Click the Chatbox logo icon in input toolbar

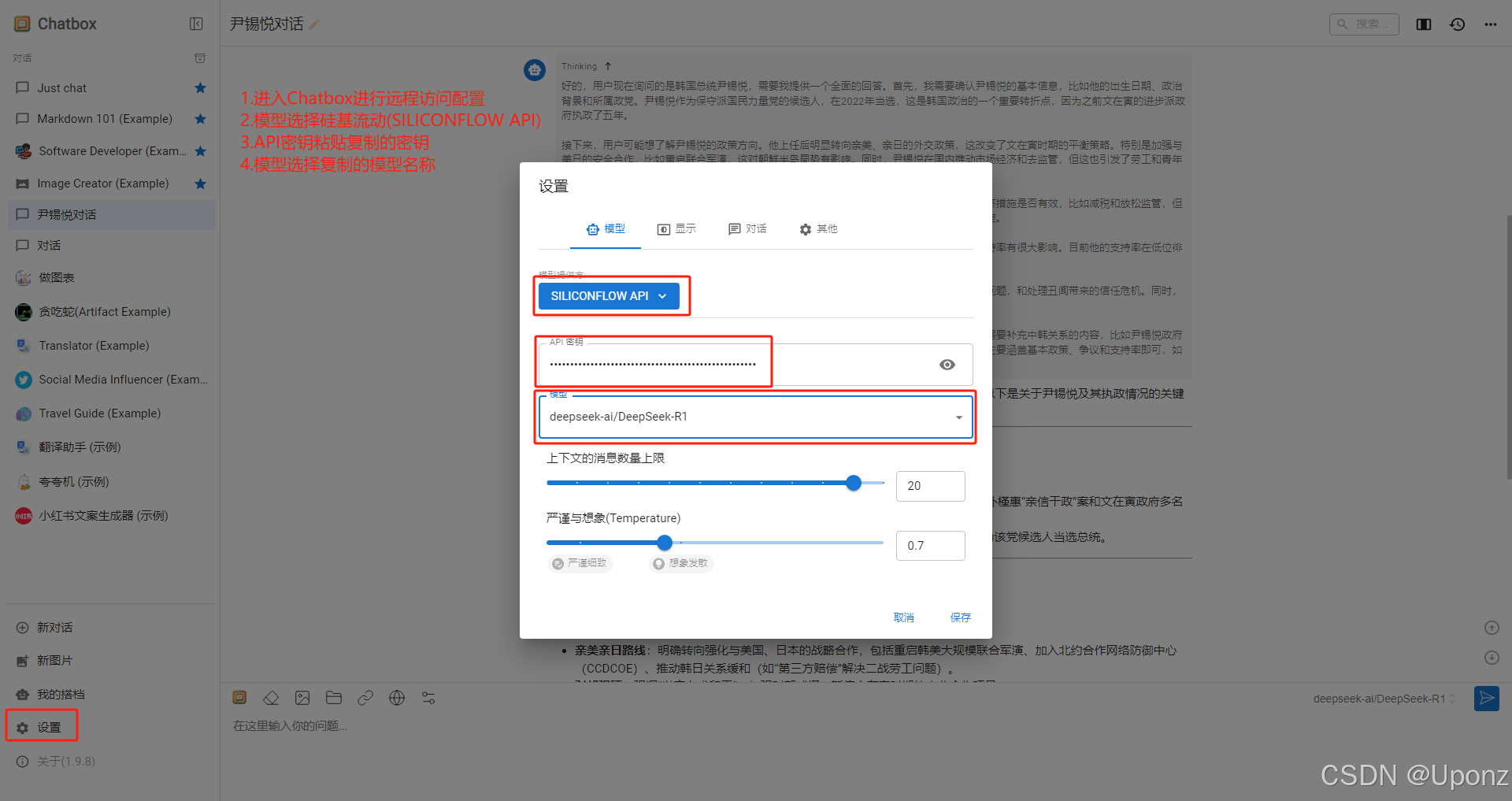pos(239,698)
